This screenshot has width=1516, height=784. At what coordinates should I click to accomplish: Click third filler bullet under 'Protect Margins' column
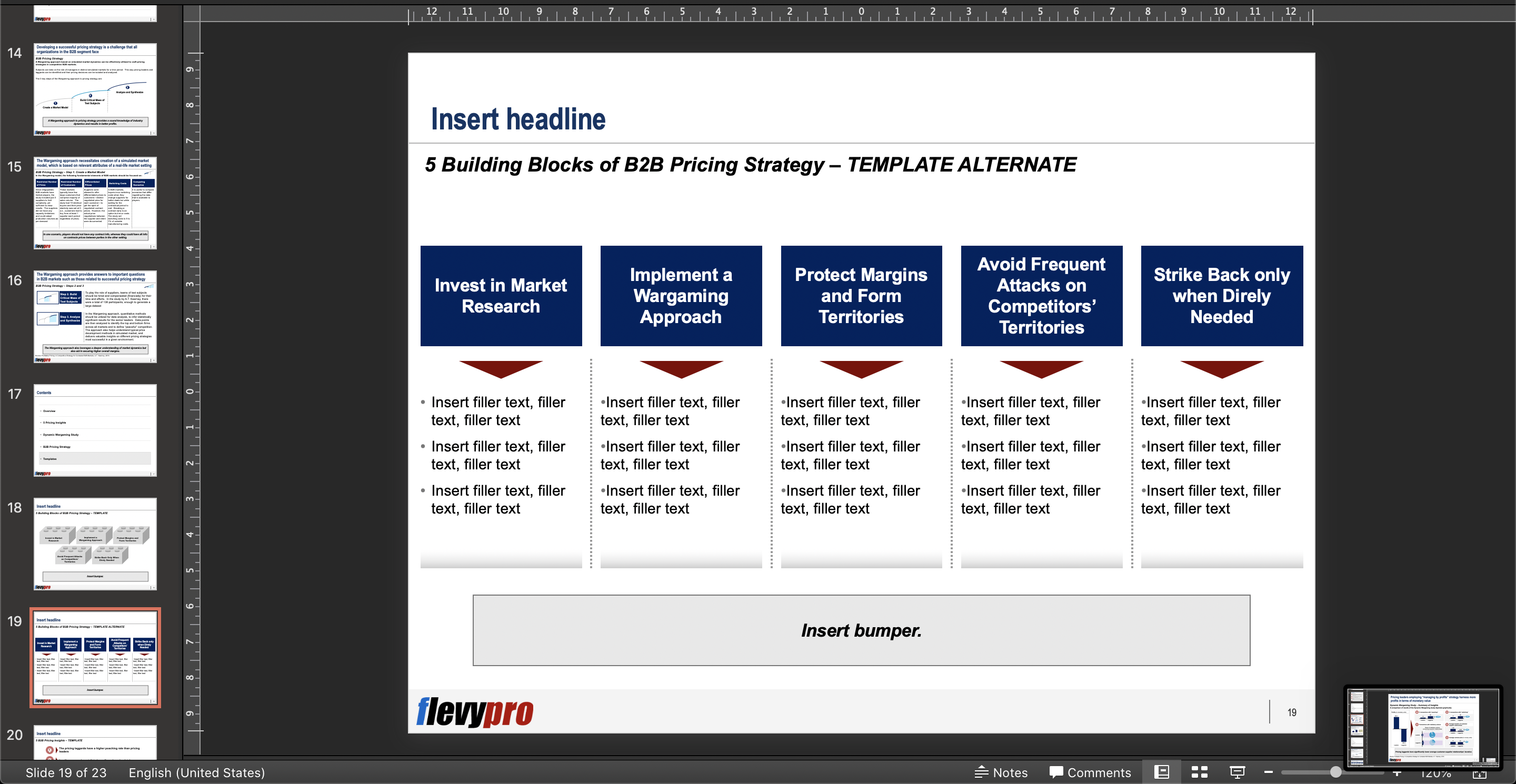(851, 499)
